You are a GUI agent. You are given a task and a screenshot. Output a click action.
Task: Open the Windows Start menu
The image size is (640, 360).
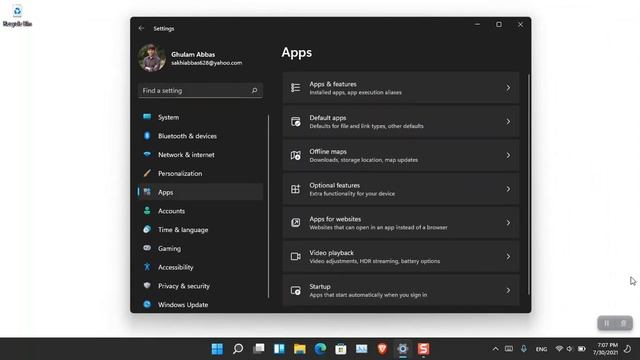coord(217,349)
